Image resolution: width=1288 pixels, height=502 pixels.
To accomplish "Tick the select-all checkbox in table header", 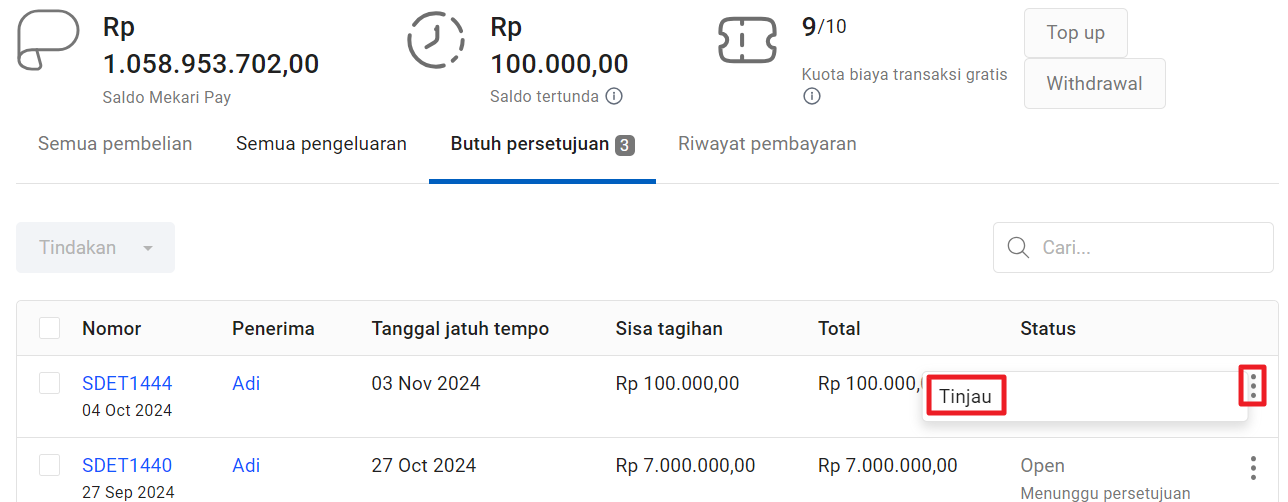I will pyautogui.click(x=49, y=328).
